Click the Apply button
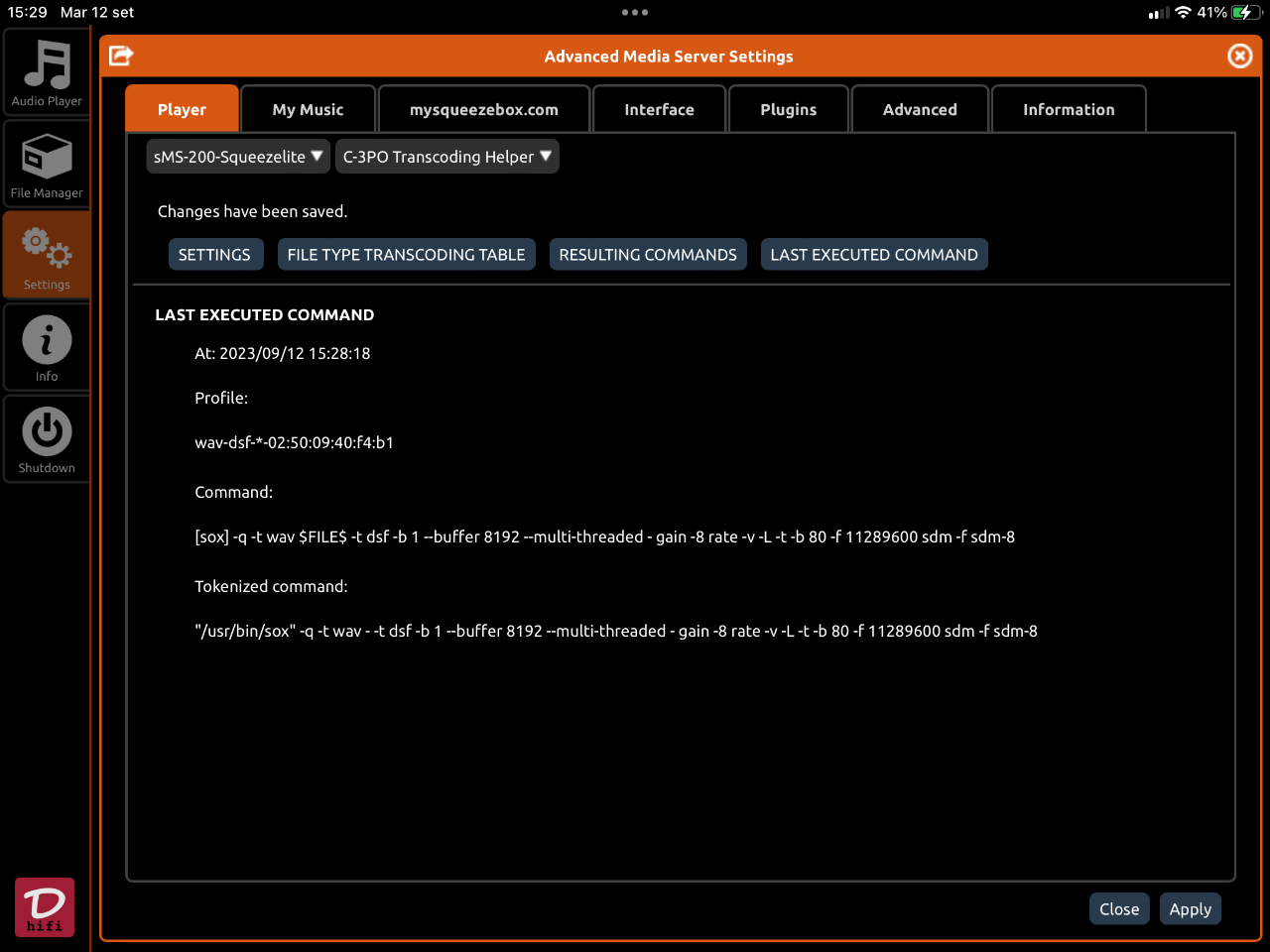Screen dimensions: 1270x952 pos(1191,909)
